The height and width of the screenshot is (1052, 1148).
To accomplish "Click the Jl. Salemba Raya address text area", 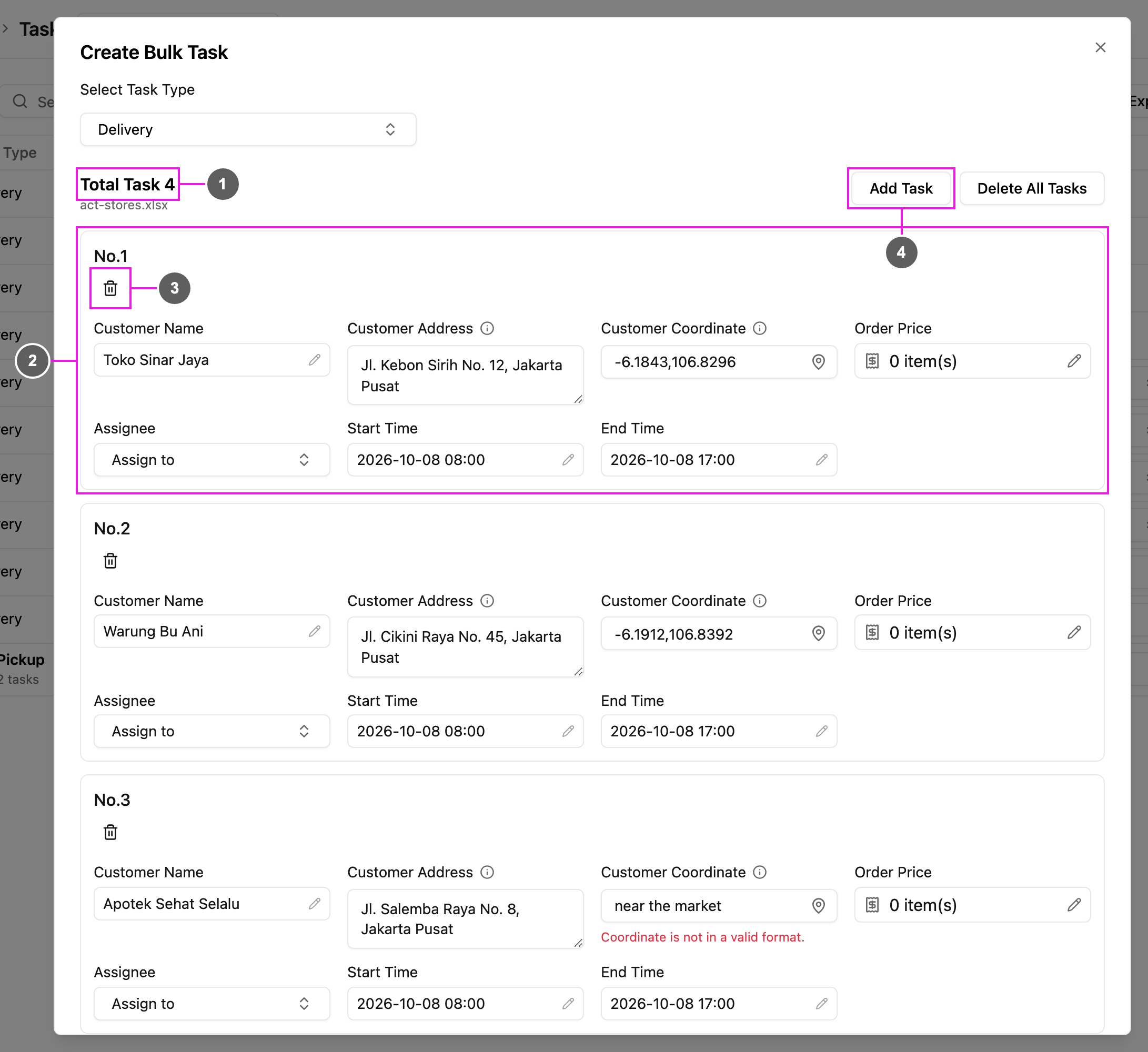I will coord(465,918).
